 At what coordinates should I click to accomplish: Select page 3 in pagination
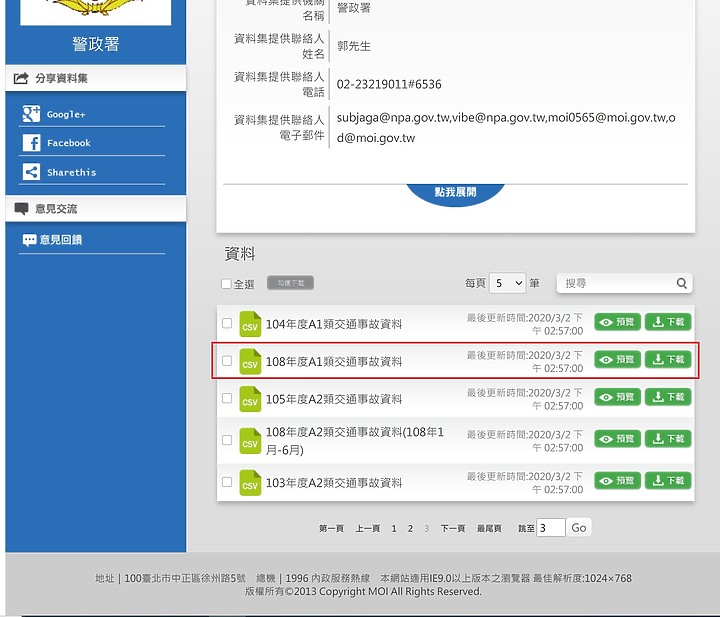click(427, 528)
